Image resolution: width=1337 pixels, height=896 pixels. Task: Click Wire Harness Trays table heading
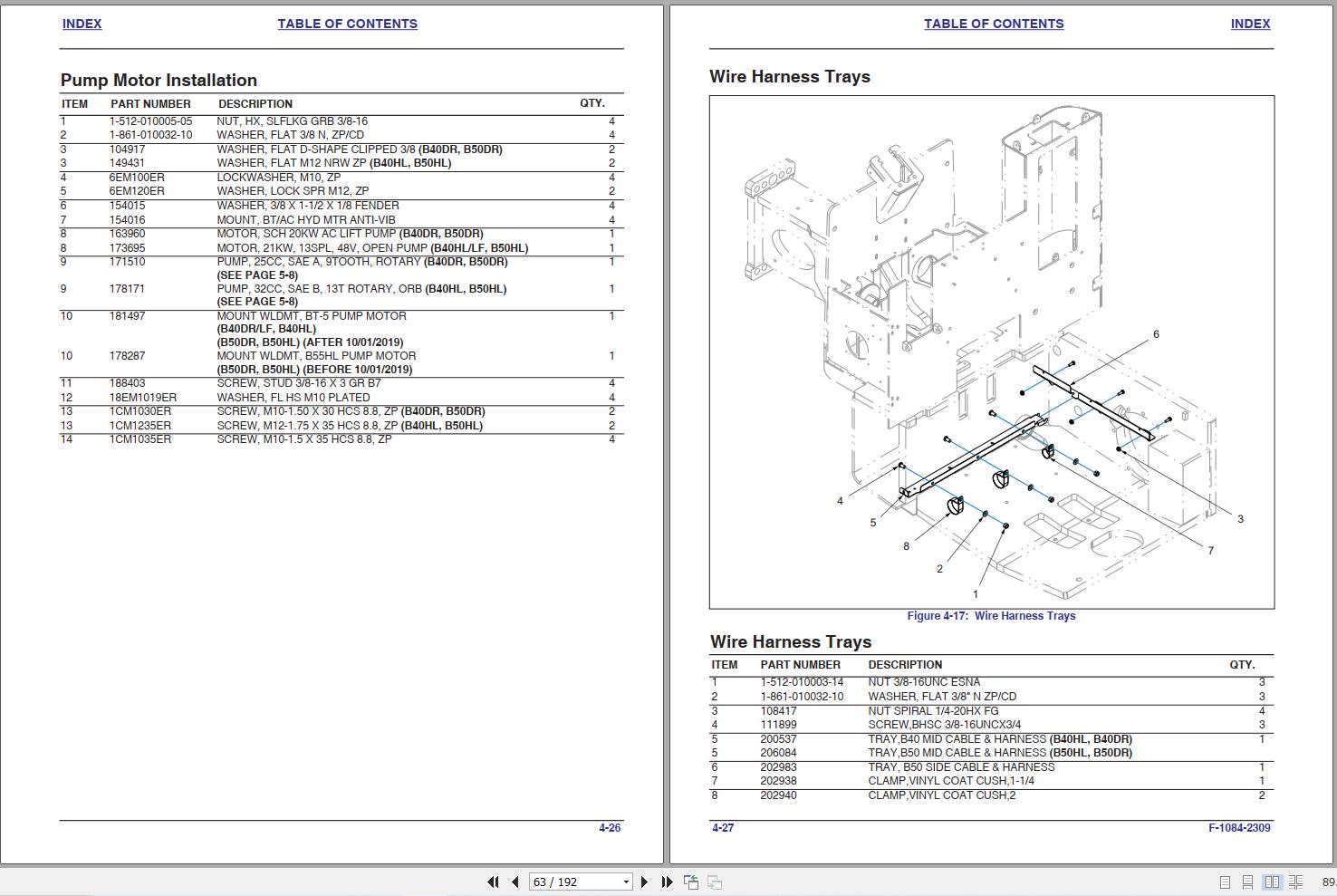click(x=790, y=641)
